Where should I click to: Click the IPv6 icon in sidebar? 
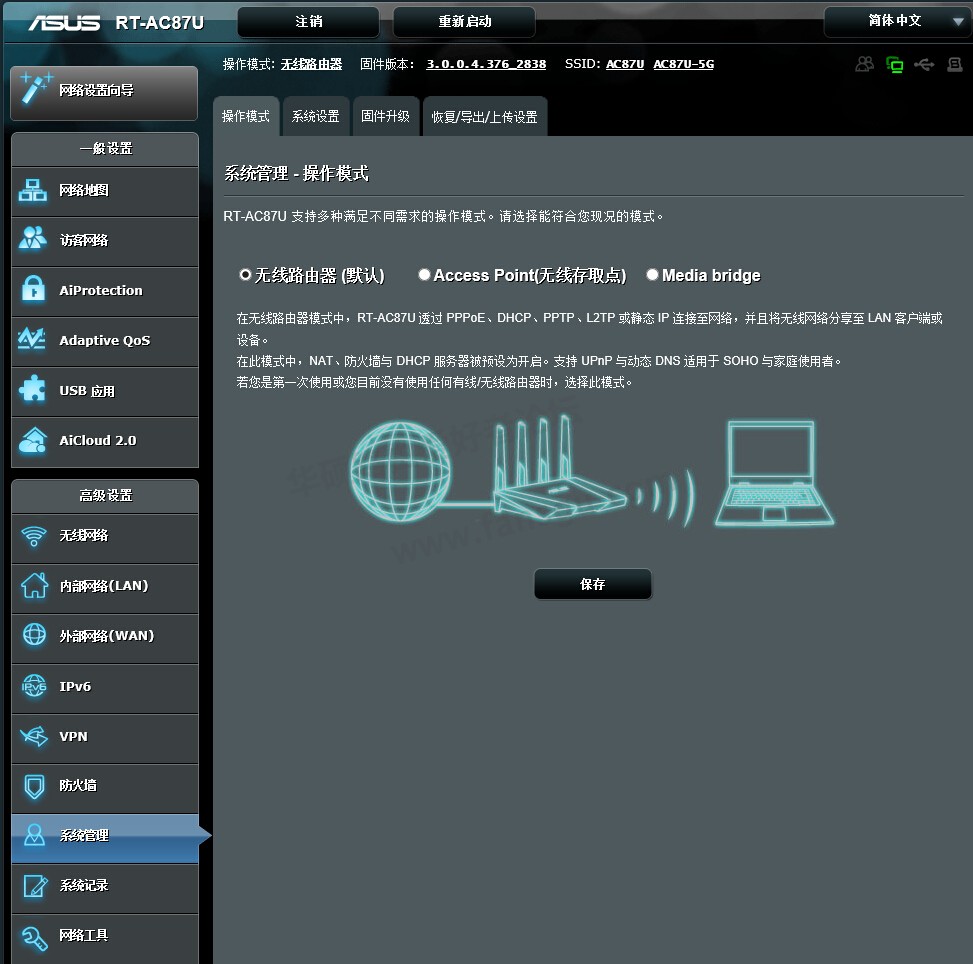34,685
